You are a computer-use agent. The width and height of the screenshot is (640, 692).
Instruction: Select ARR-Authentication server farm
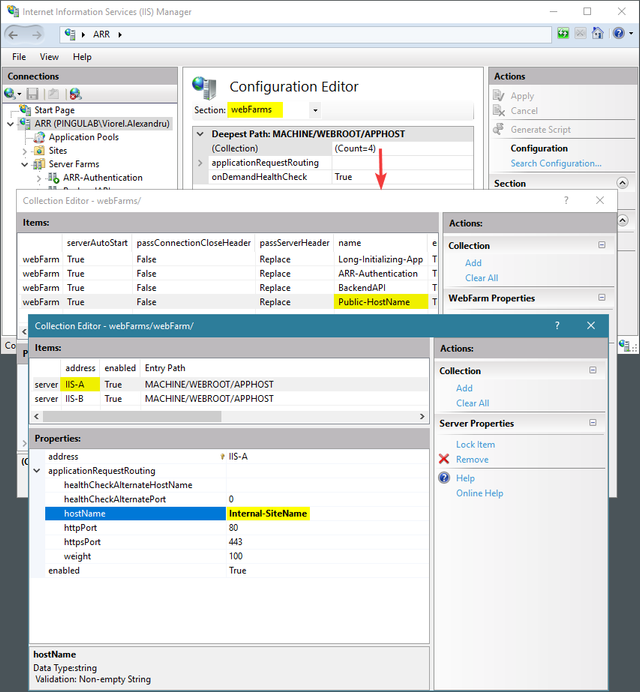[x=103, y=178]
